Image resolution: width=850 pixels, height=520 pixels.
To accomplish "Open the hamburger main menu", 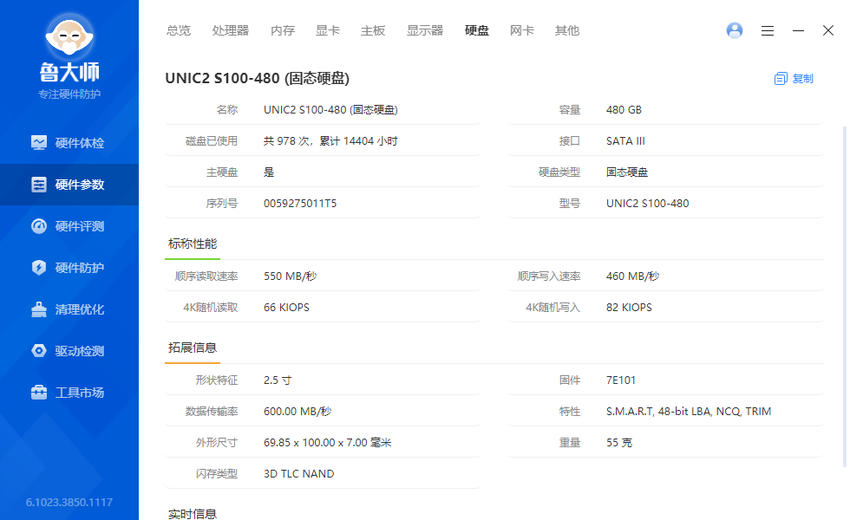I will coord(767,31).
